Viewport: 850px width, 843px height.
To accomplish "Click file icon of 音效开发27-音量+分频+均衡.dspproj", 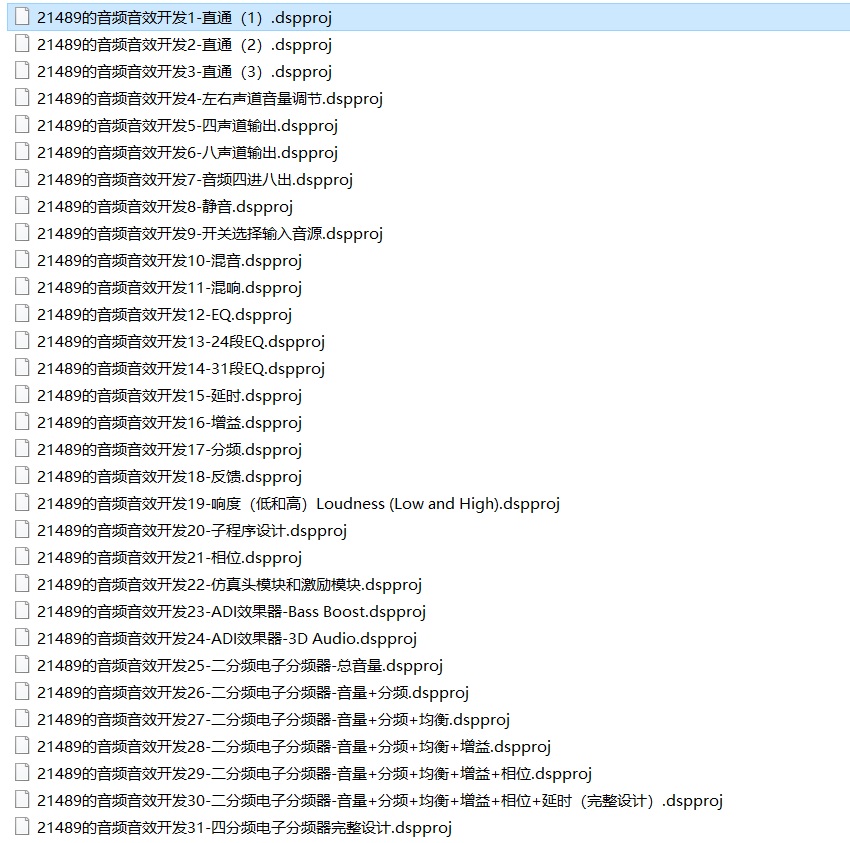I will (x=22, y=719).
